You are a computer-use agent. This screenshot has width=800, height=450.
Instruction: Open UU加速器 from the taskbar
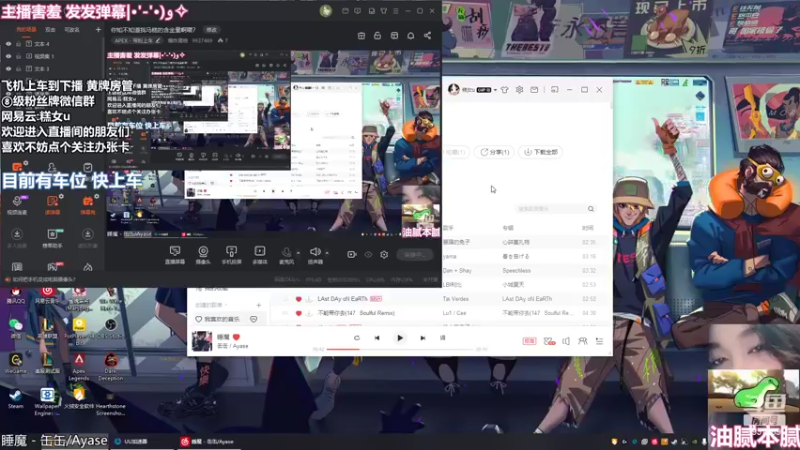132,442
